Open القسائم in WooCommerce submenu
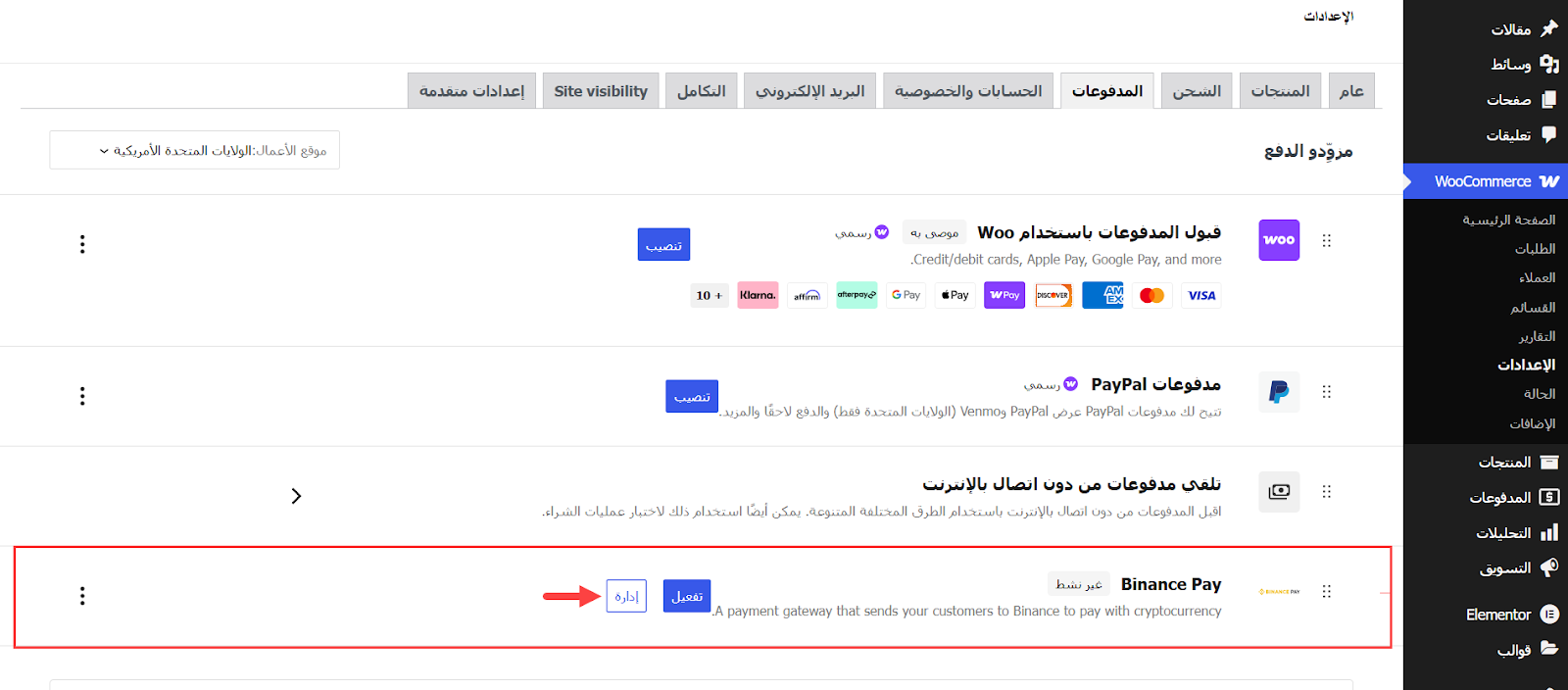 click(1533, 307)
